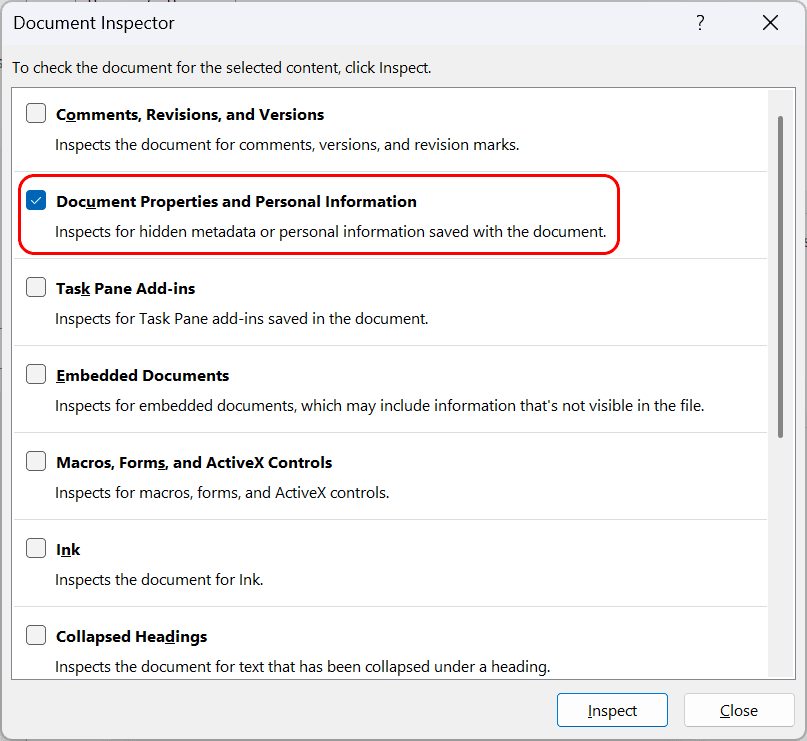This screenshot has width=807, height=741.
Task: Enable the Ink inspection checkbox
Action: pyautogui.click(x=36, y=548)
